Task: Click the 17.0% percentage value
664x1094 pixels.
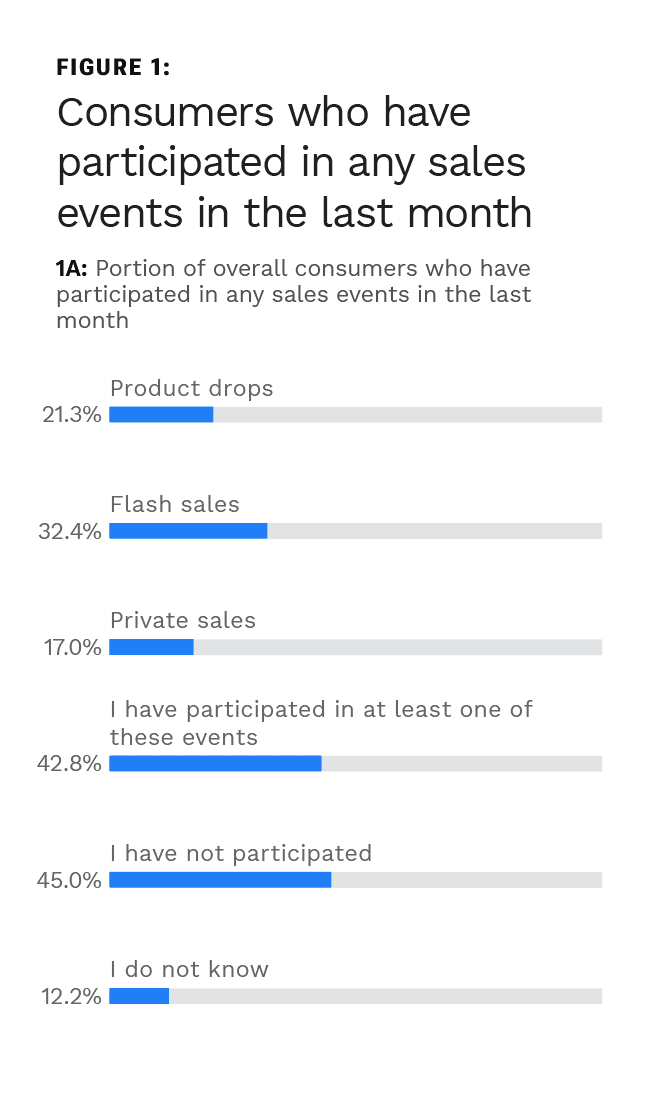Action: (x=72, y=647)
